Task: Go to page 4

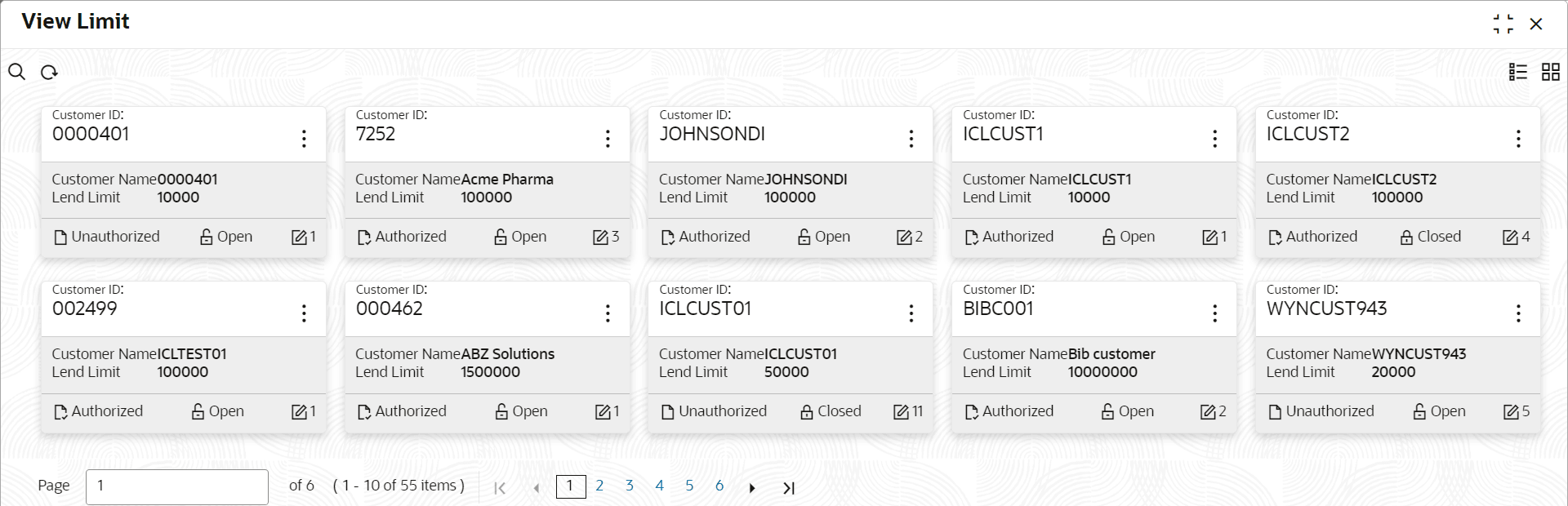Action: (660, 486)
